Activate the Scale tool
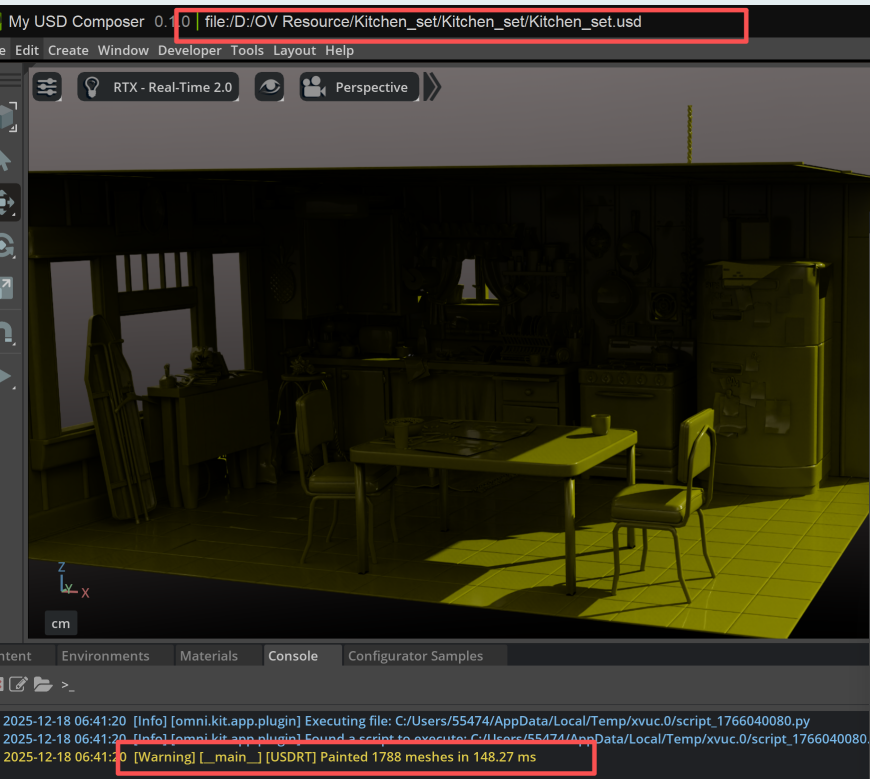 pos(8,289)
